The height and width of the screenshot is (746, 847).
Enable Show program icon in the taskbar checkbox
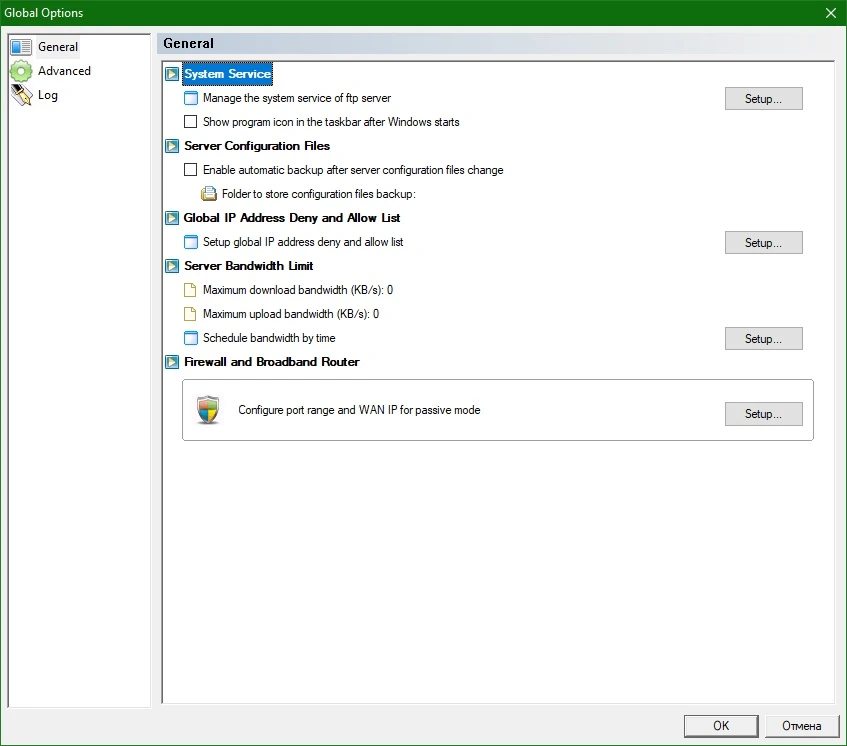190,122
